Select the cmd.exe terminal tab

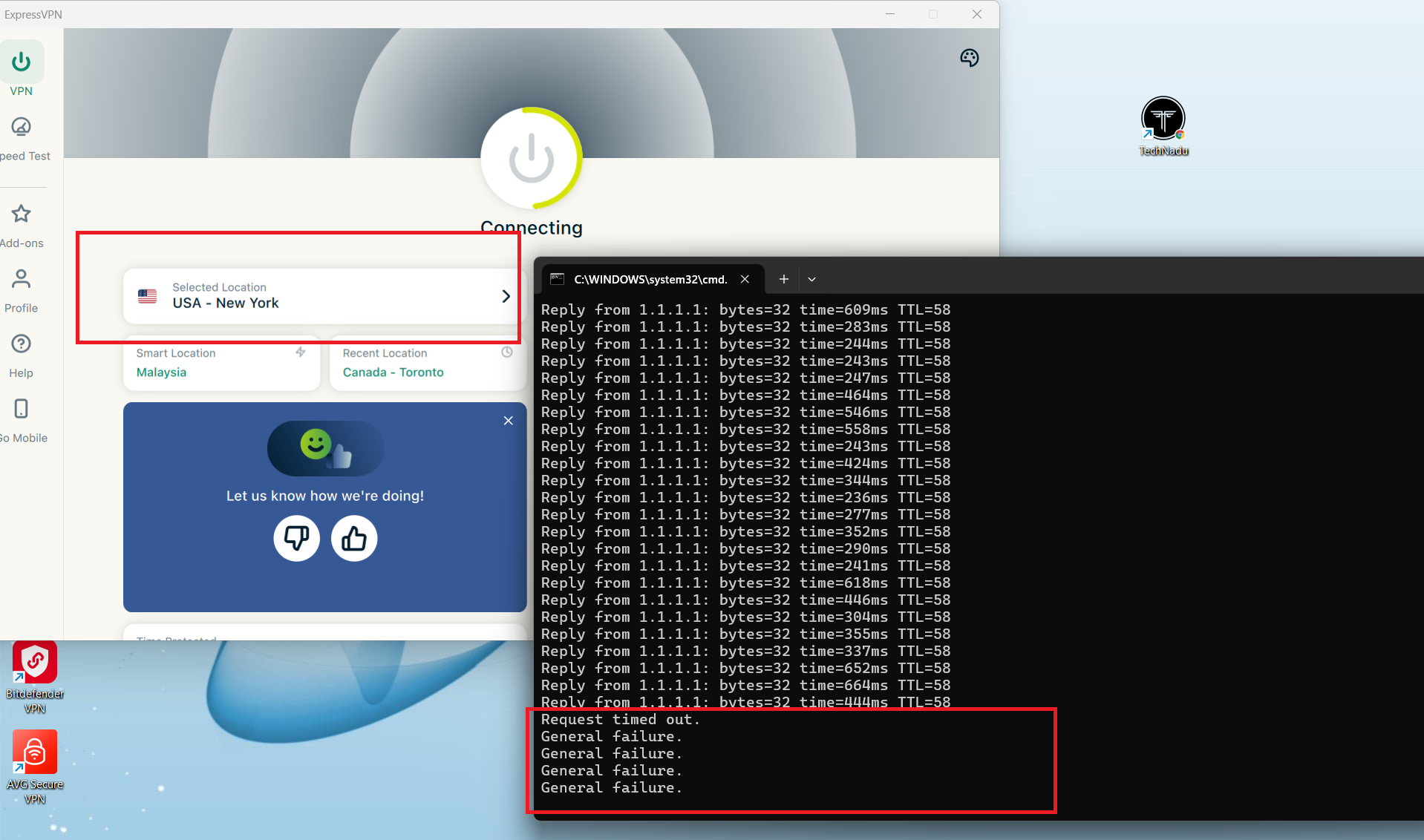(x=652, y=279)
